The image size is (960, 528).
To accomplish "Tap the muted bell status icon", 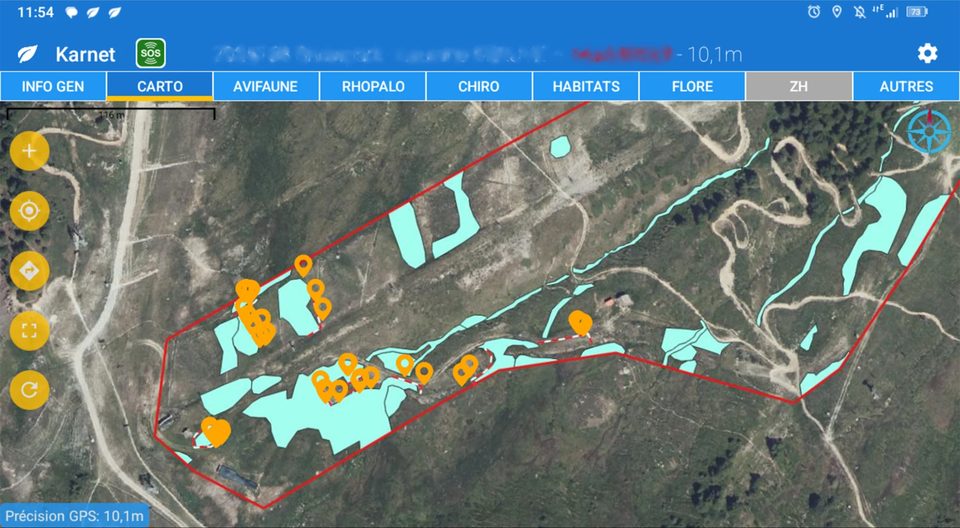I will pos(860,12).
